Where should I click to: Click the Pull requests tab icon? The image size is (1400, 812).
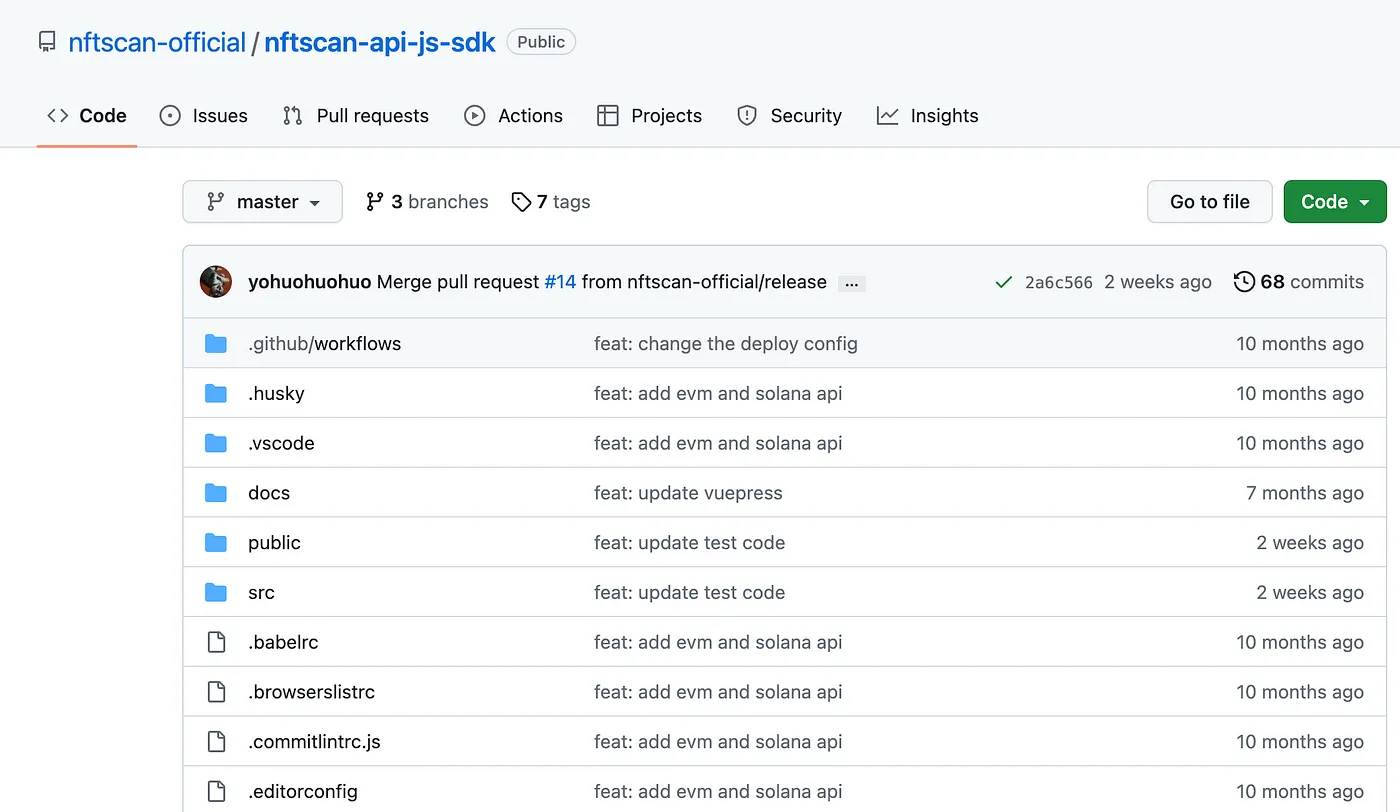(x=293, y=116)
